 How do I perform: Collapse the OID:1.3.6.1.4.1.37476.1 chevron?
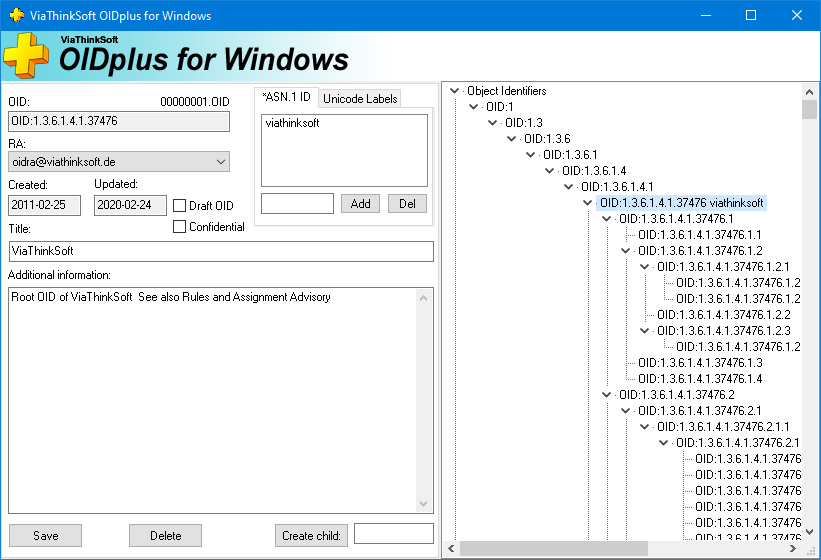606,219
